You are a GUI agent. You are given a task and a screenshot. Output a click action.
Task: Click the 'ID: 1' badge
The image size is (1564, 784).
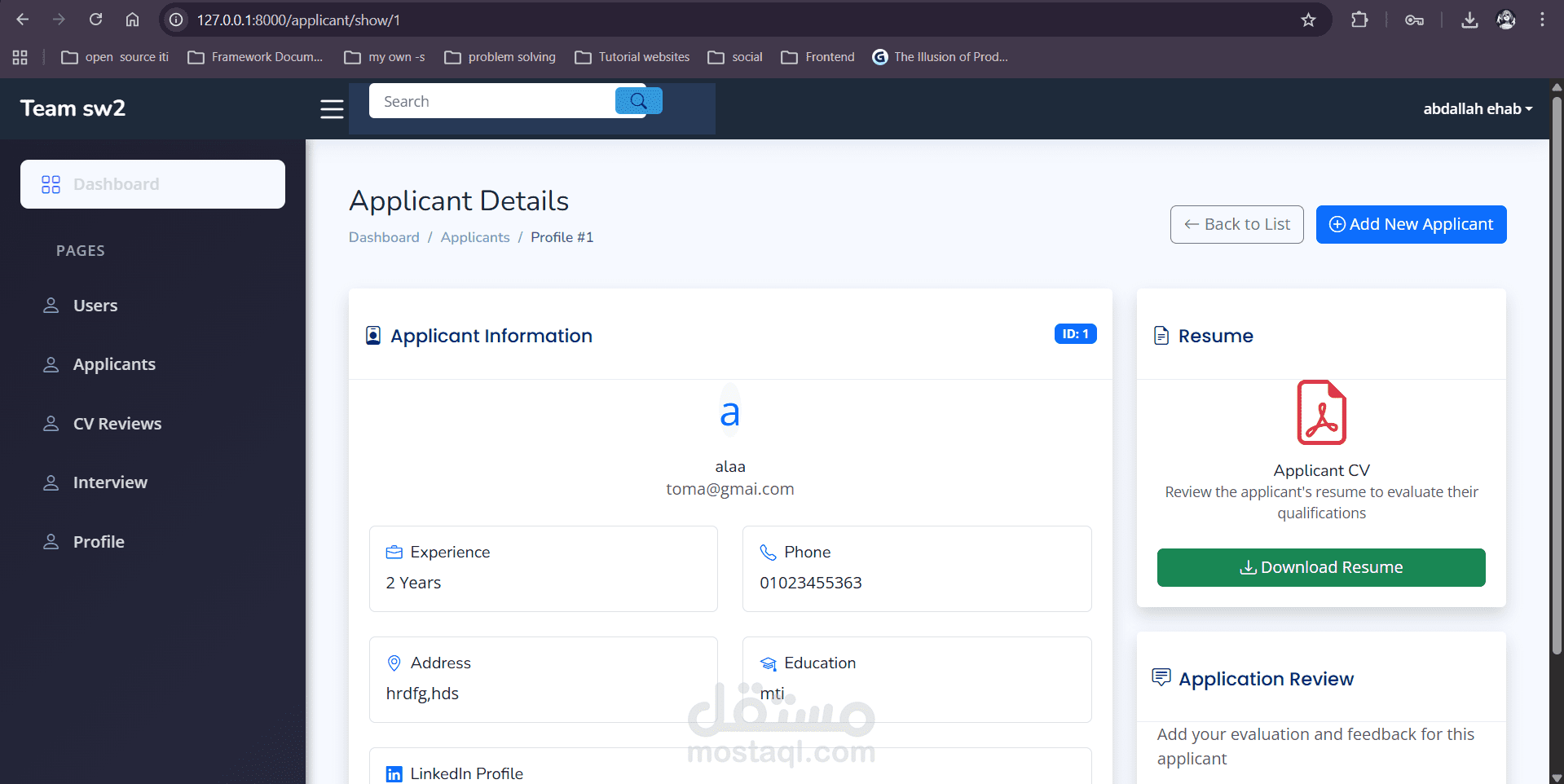tap(1075, 334)
